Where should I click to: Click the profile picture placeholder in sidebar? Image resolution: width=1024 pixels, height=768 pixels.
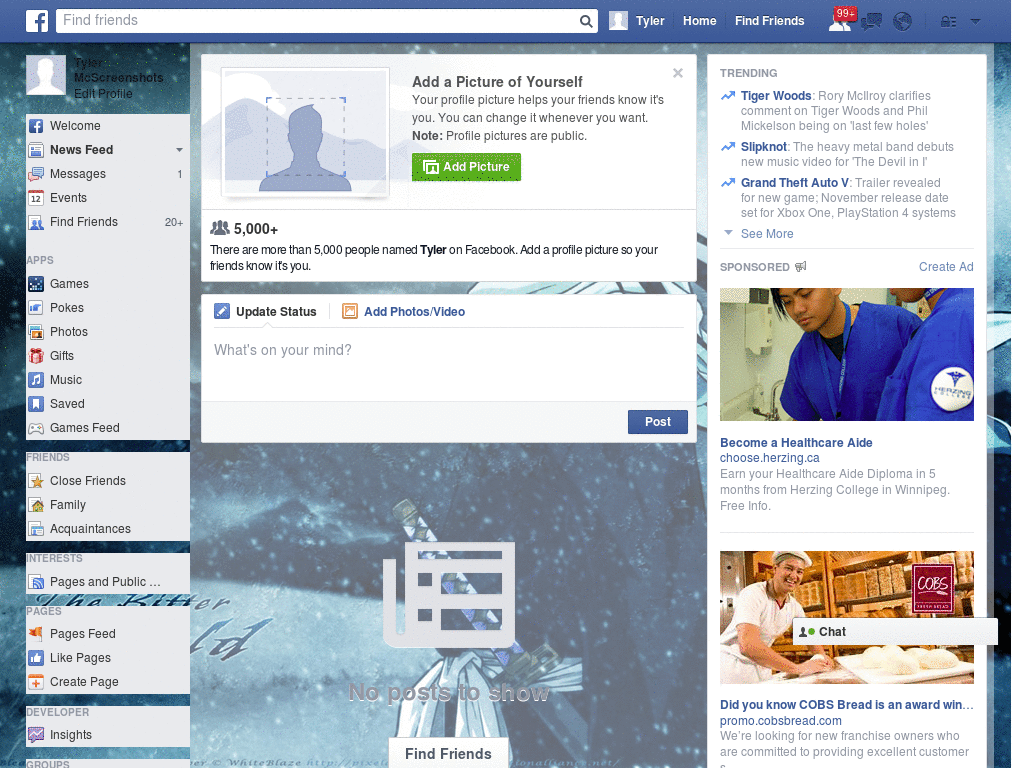46,75
